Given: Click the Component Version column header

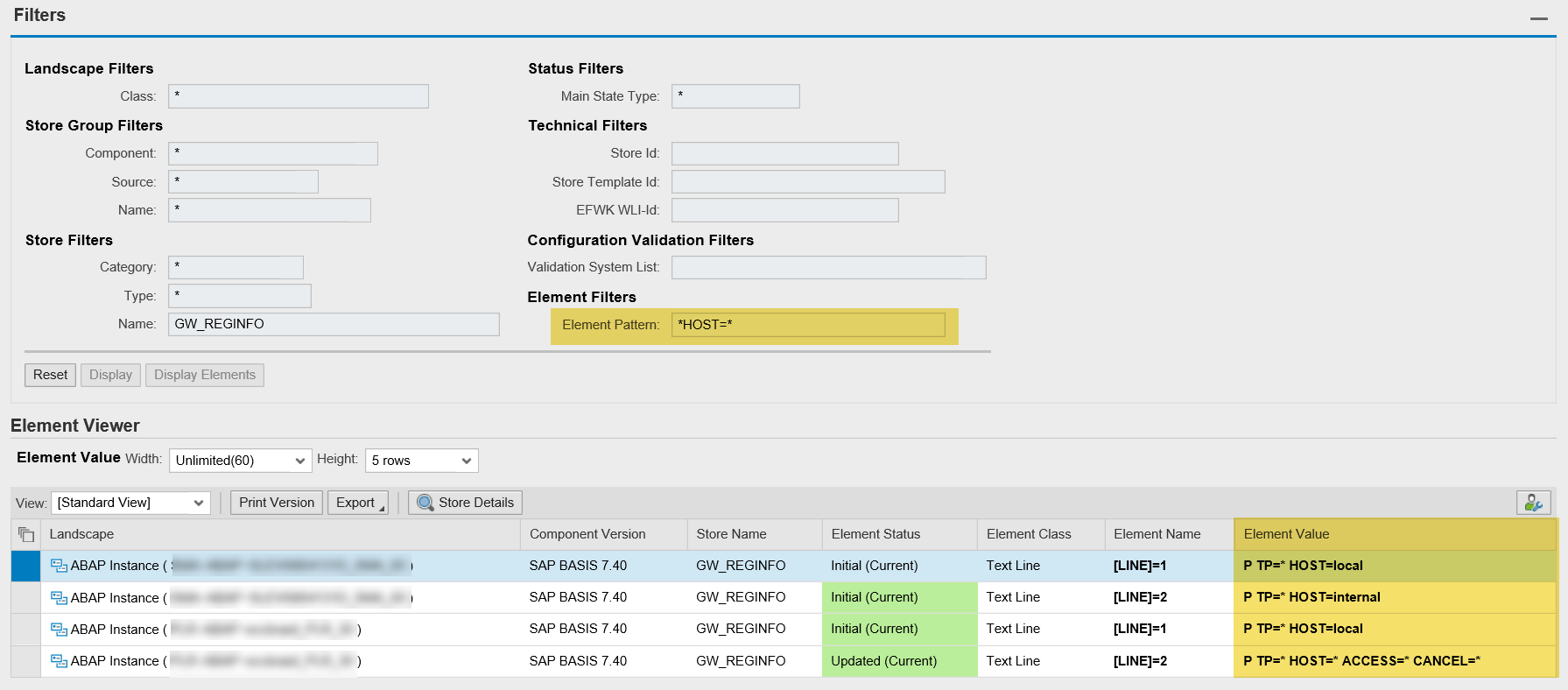Looking at the screenshot, I should [x=604, y=534].
